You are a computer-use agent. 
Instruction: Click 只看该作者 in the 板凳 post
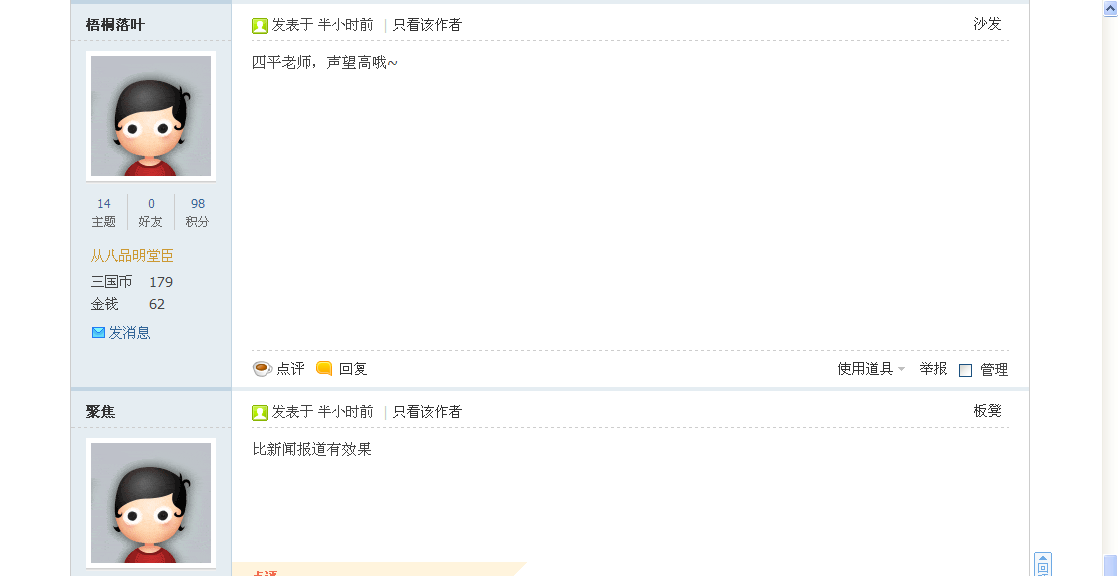click(427, 411)
